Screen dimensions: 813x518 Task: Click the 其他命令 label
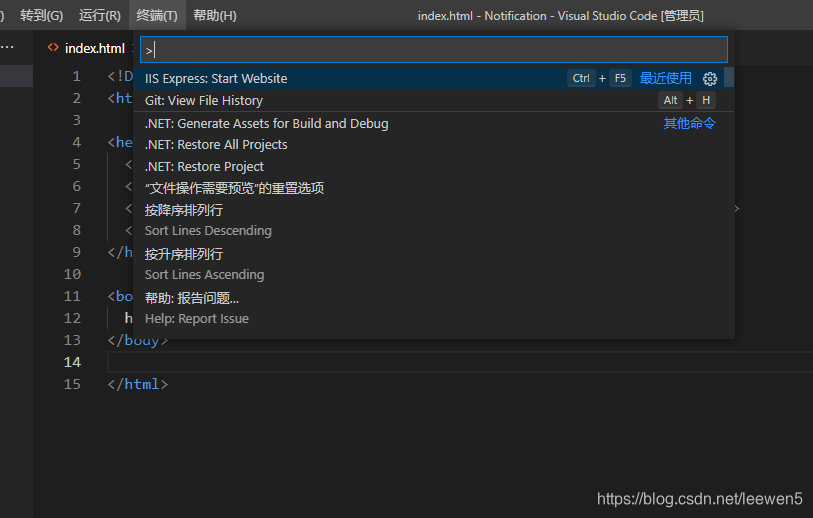click(690, 123)
